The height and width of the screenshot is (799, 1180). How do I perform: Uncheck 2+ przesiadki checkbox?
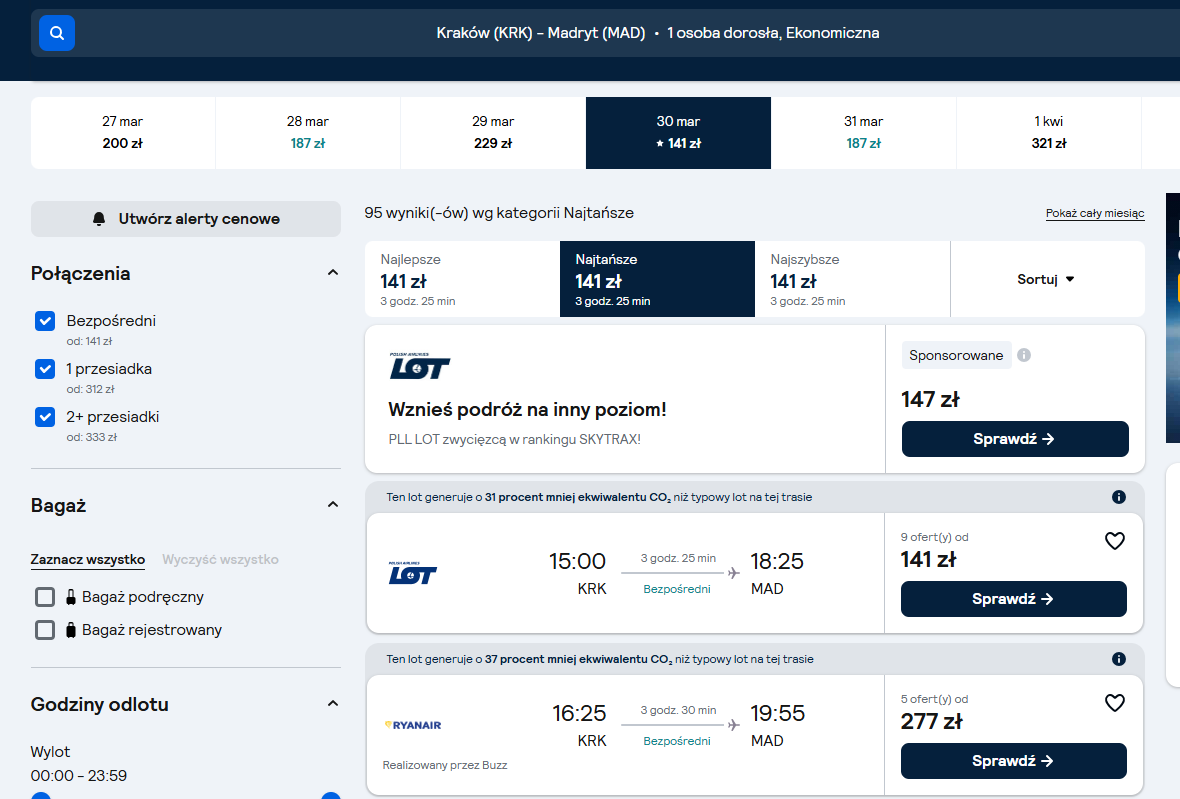click(x=45, y=417)
